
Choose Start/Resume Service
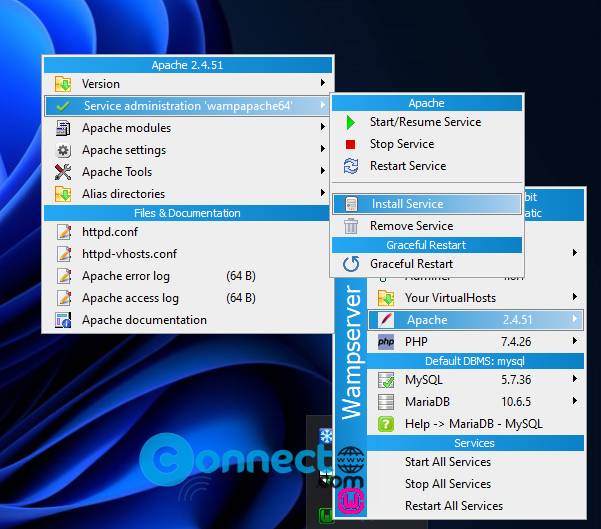coord(427,122)
